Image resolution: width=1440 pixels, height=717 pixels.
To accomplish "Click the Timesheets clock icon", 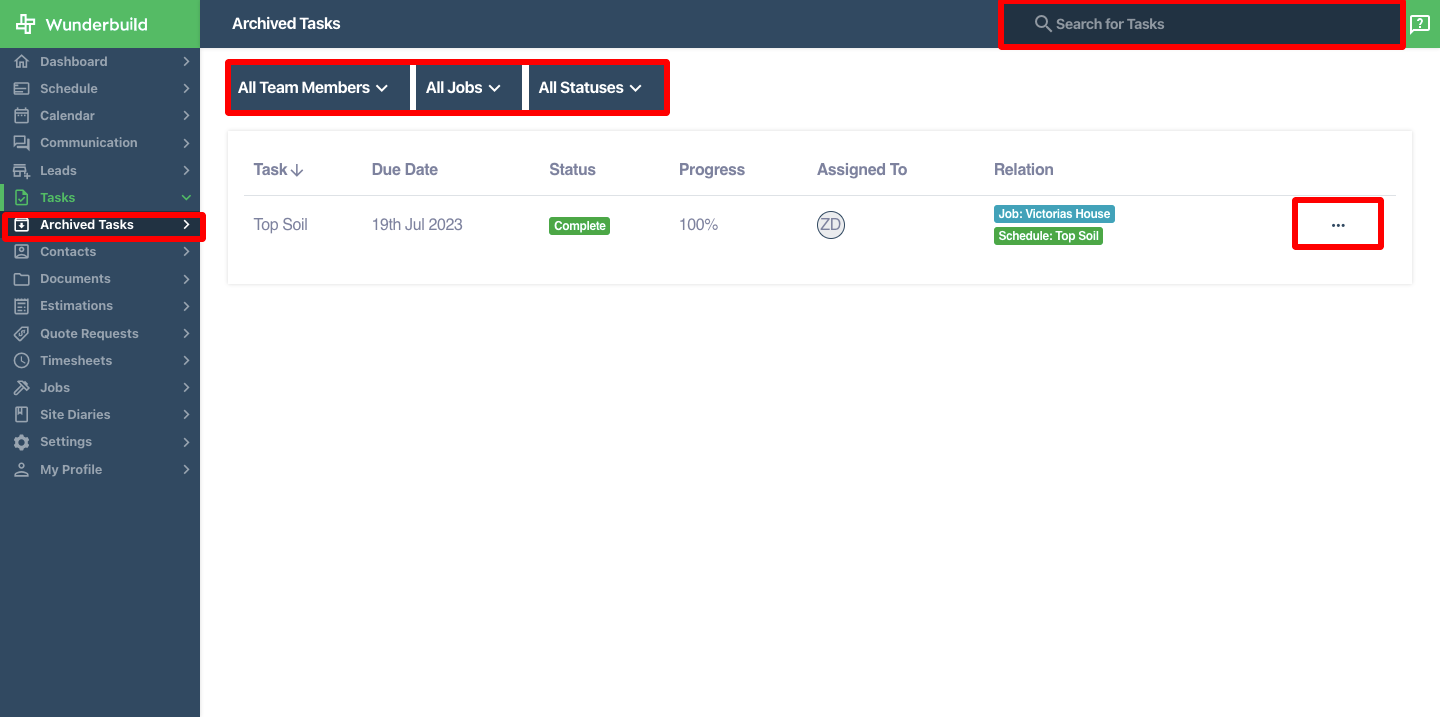I will click(x=21, y=361).
